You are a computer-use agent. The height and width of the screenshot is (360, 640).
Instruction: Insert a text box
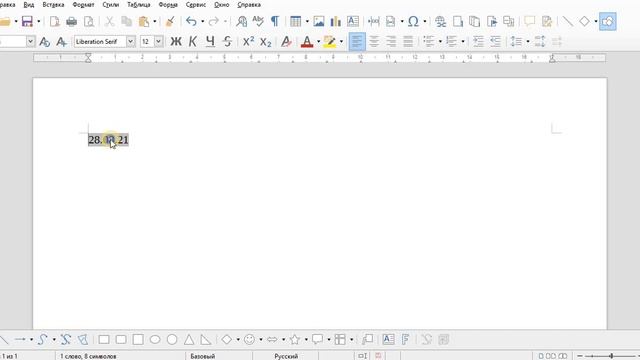[353, 21]
